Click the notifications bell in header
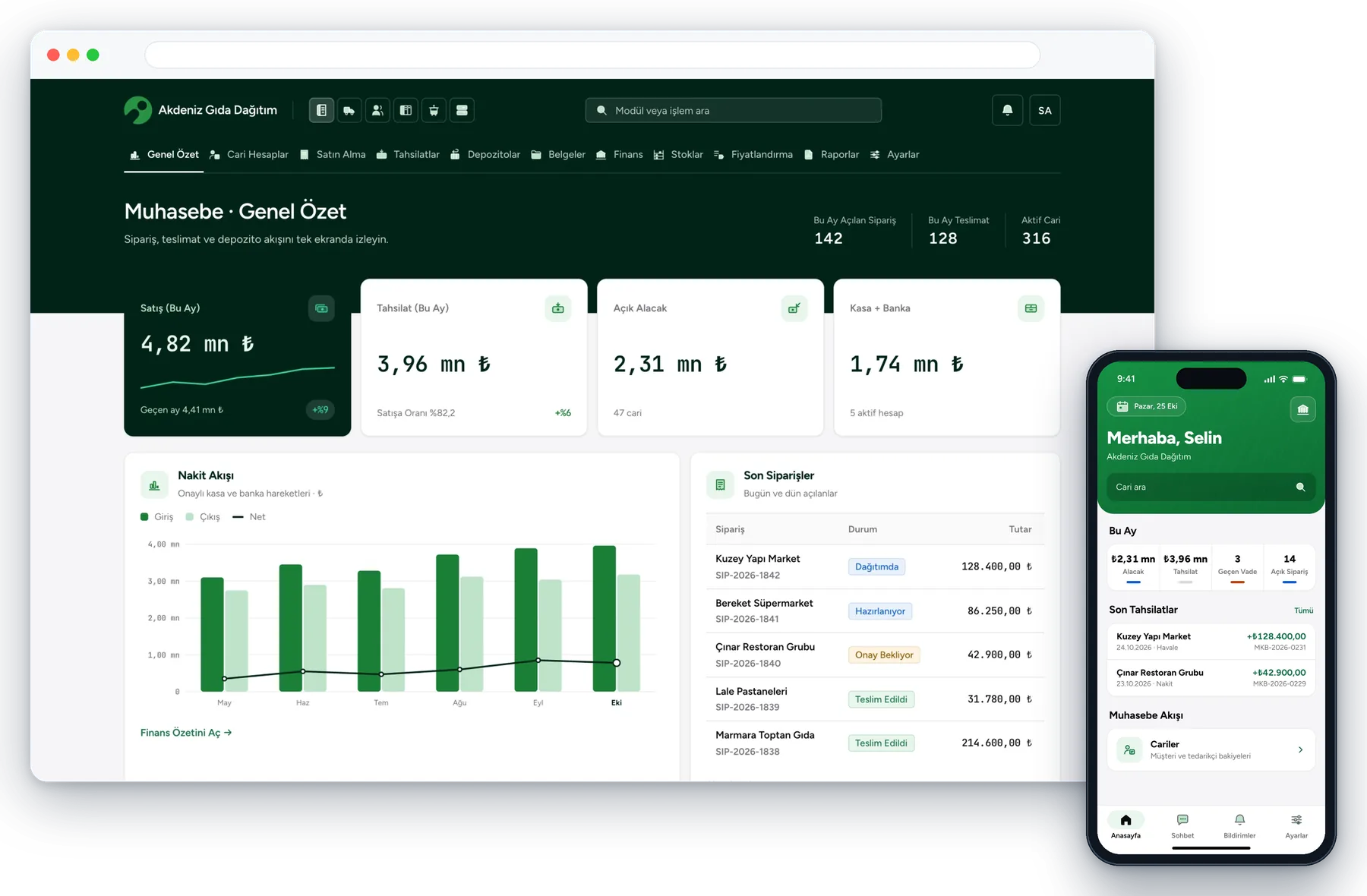1367x896 pixels. pos(1007,110)
